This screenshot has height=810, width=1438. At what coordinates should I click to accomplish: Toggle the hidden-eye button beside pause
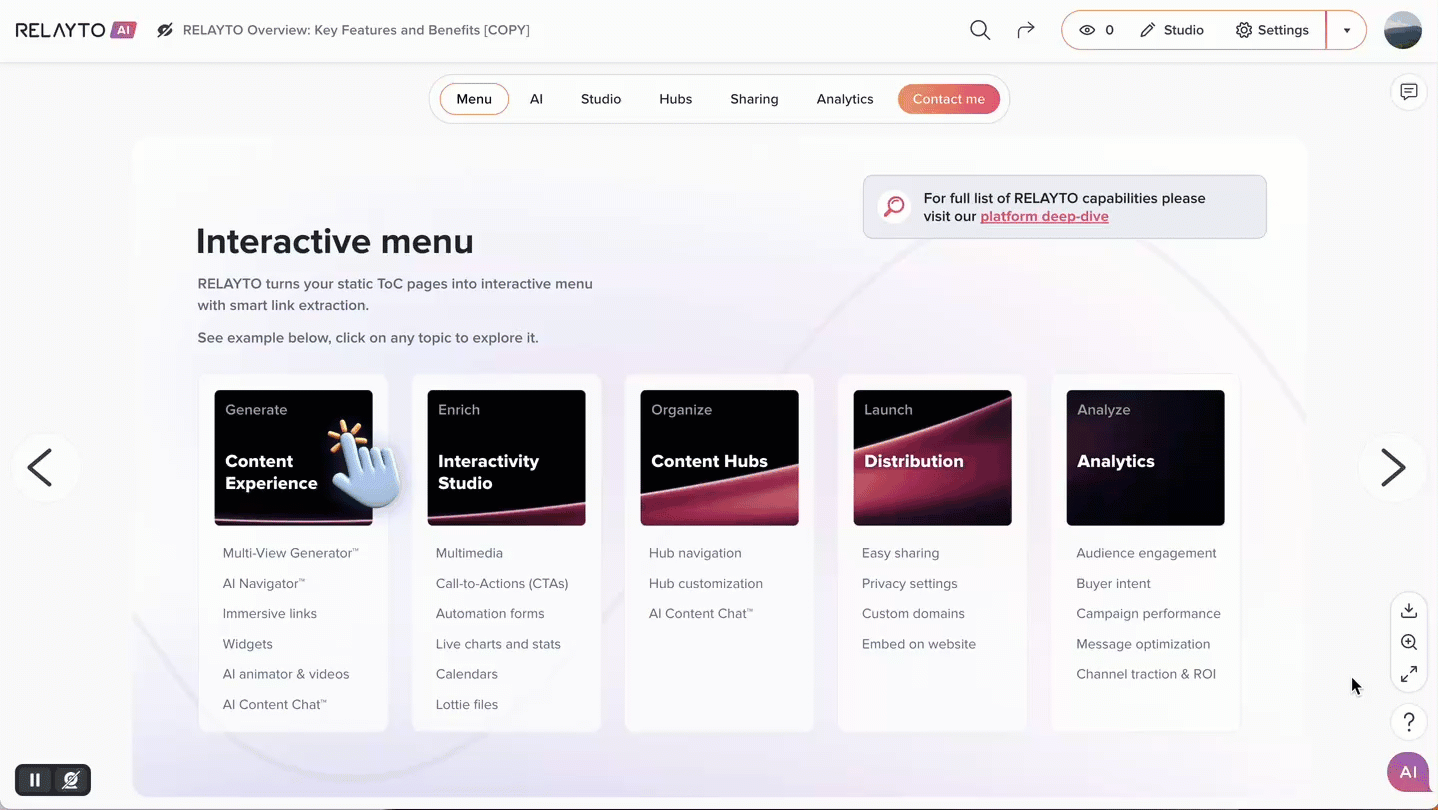pos(71,780)
